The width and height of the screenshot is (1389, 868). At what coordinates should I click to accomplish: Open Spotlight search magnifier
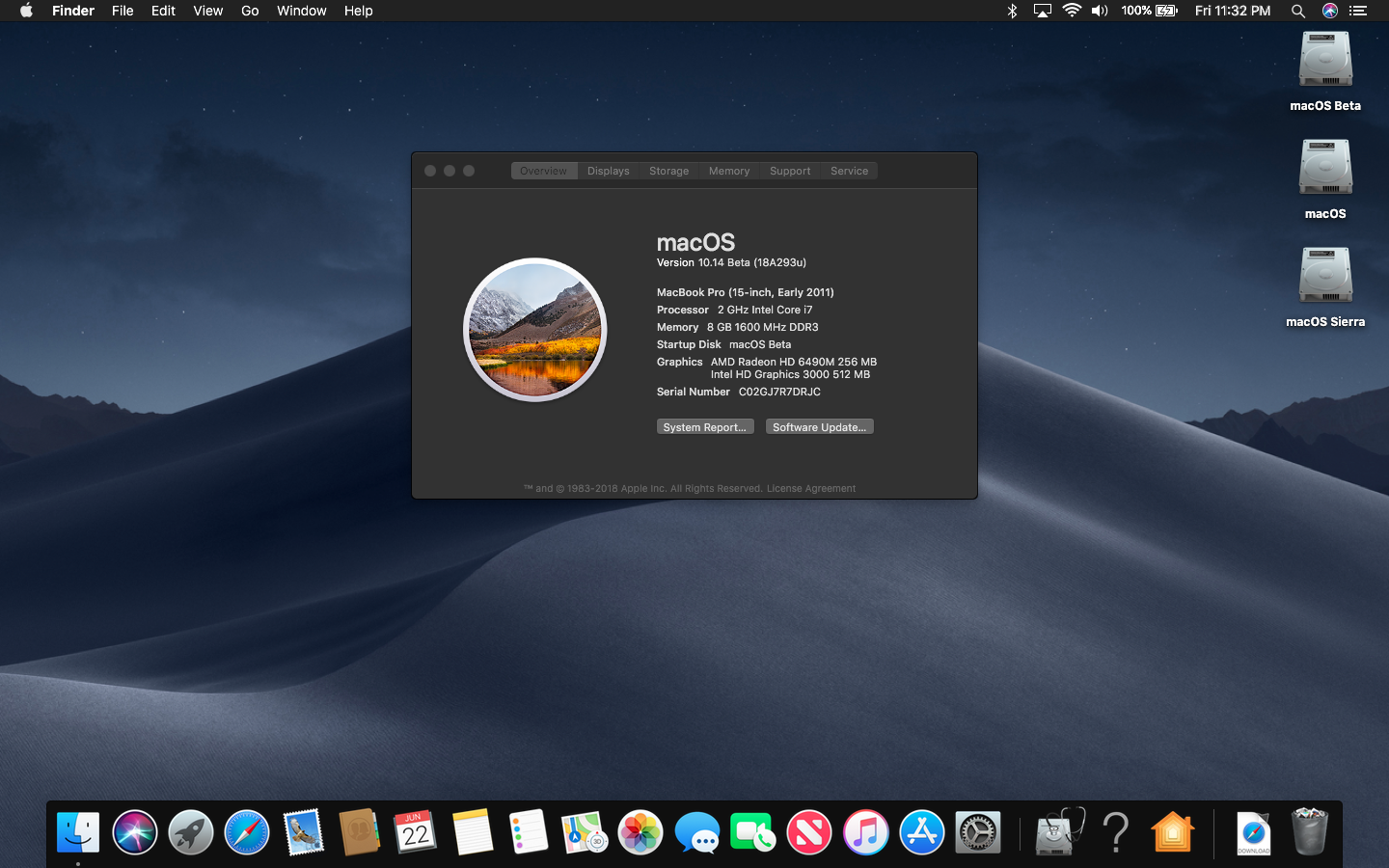click(x=1298, y=11)
